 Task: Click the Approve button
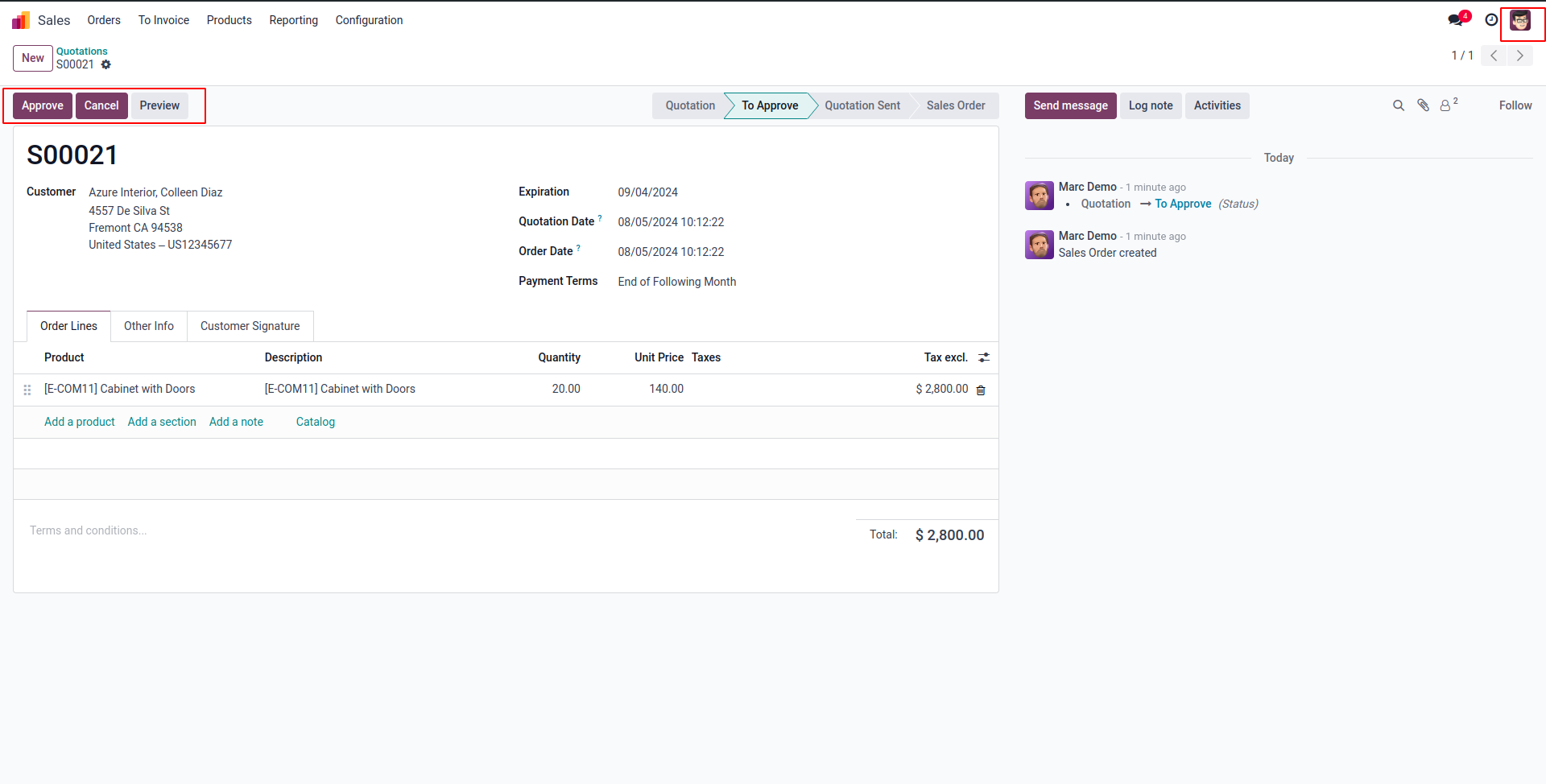point(43,105)
